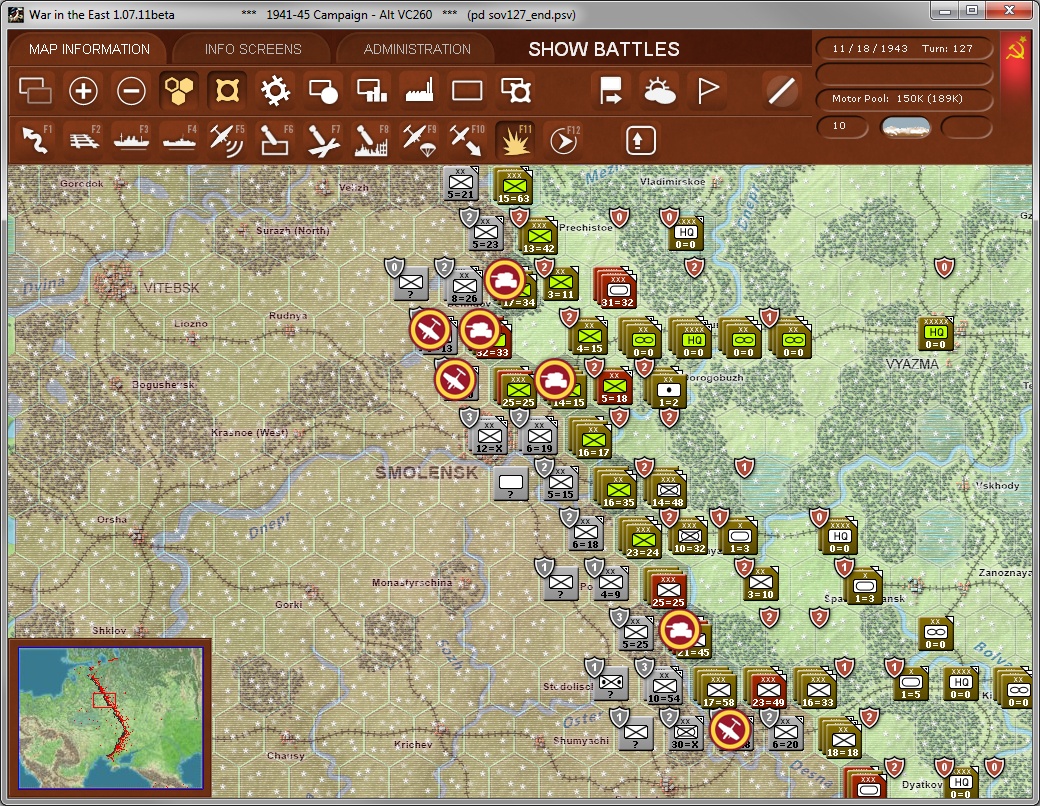Click the minimap overview thumbnail
The height and width of the screenshot is (806, 1040).
110,718
